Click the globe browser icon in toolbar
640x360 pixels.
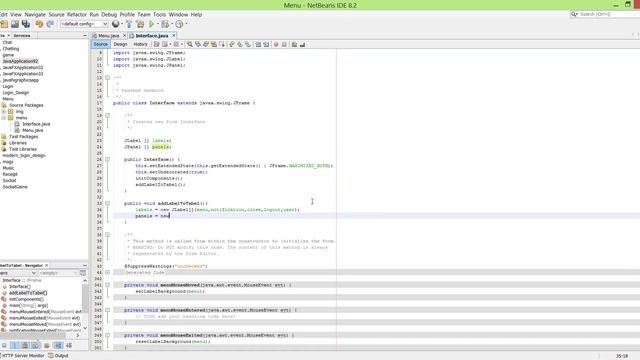(116, 24)
